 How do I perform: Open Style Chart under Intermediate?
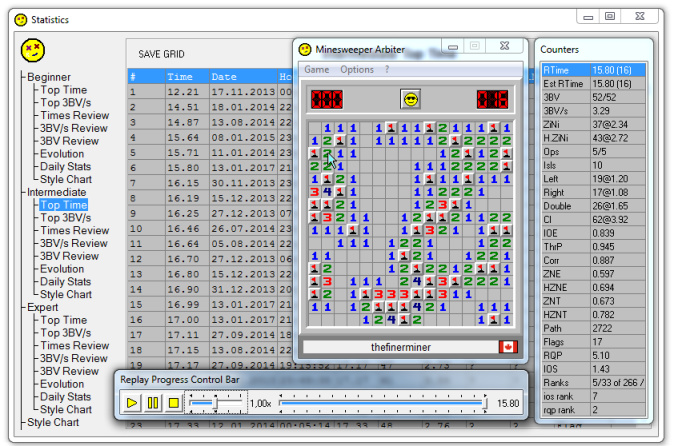click(x=66, y=295)
